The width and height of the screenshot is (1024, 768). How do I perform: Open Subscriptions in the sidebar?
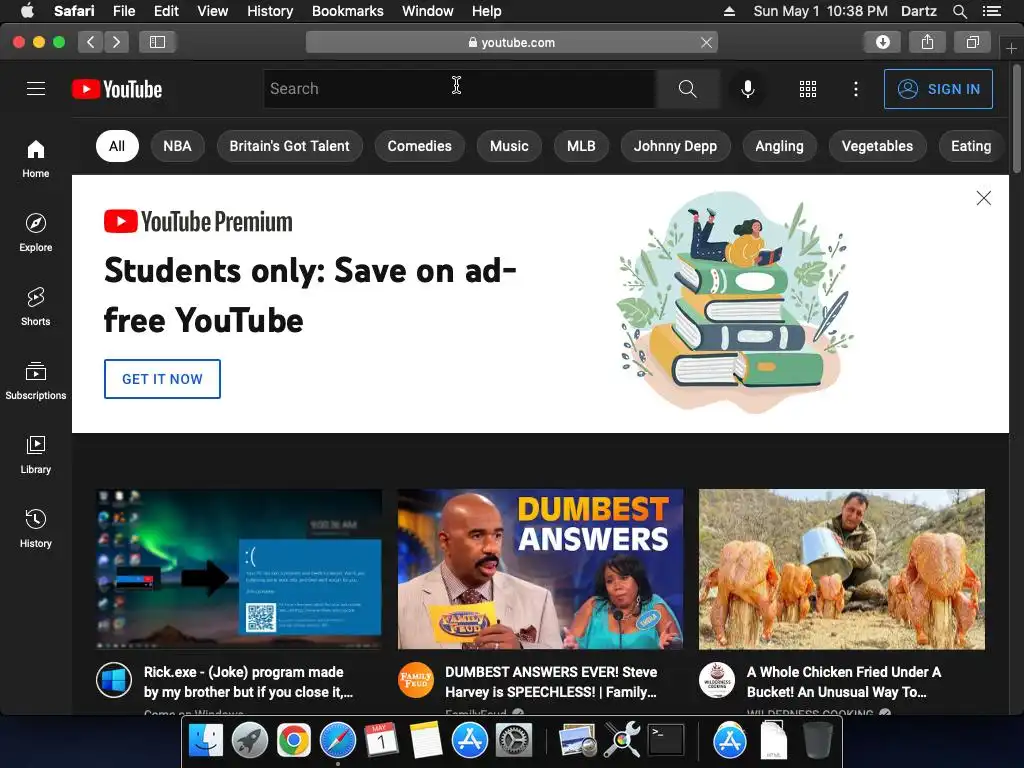(36, 381)
